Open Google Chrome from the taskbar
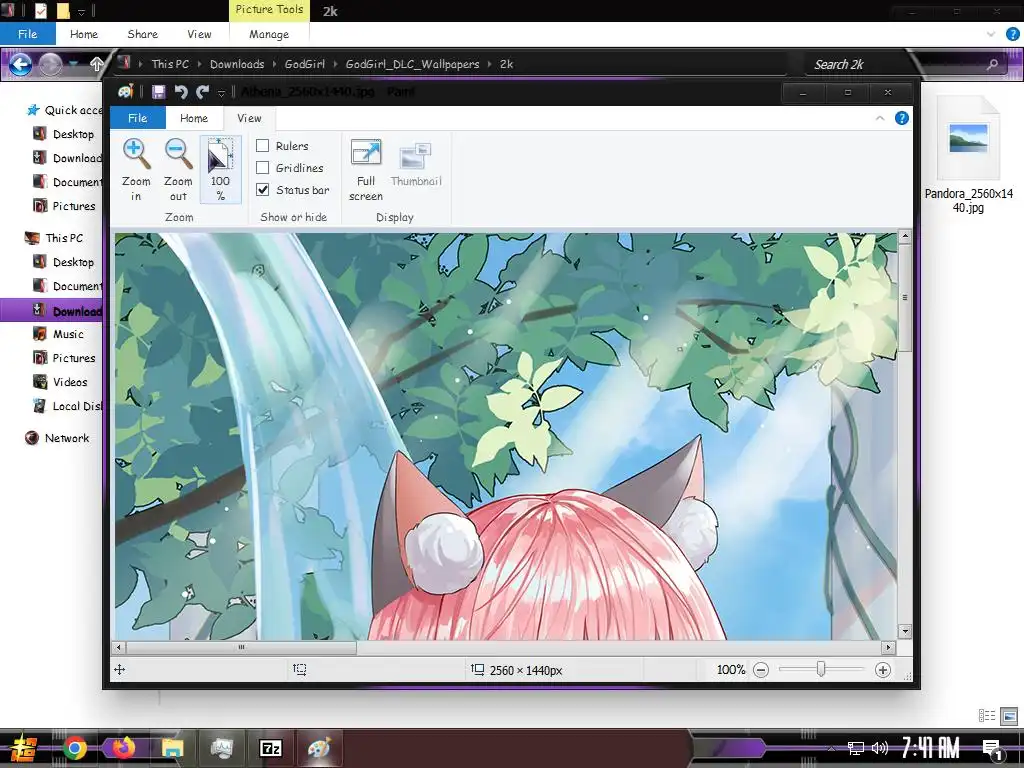This screenshot has height=768, width=1024. coord(74,748)
